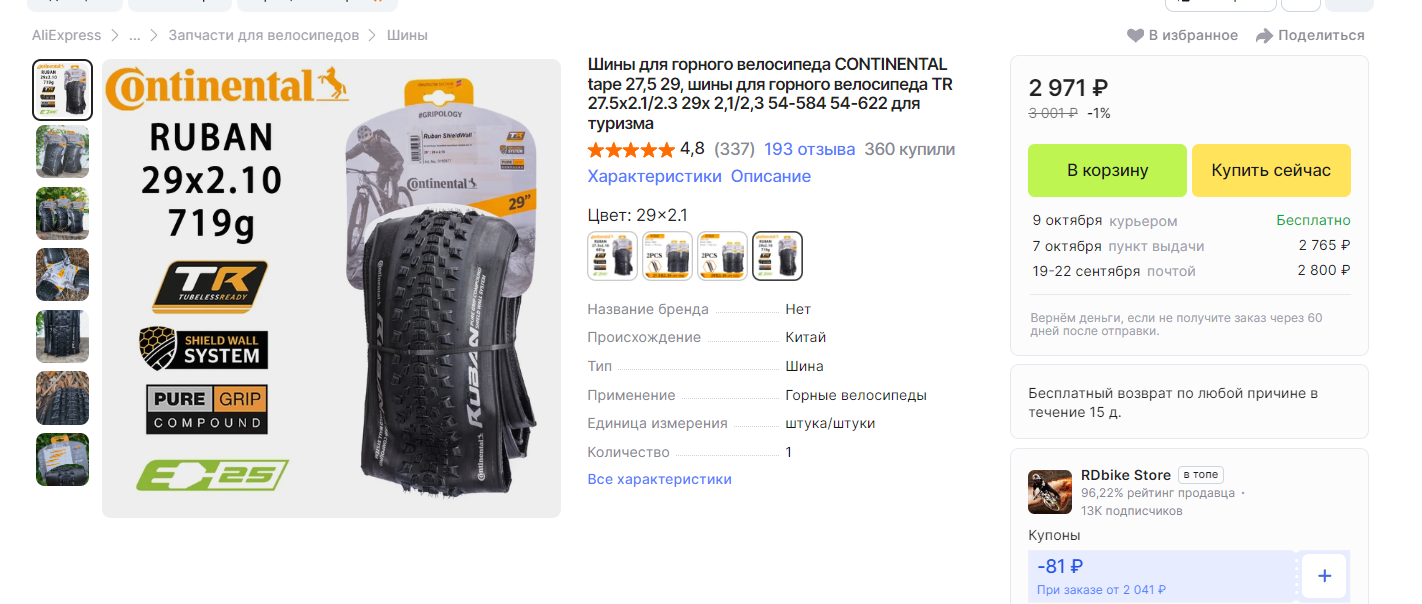The height and width of the screenshot is (604, 1422).
Task: Select the second 2PCS color variant
Action: coord(722,256)
